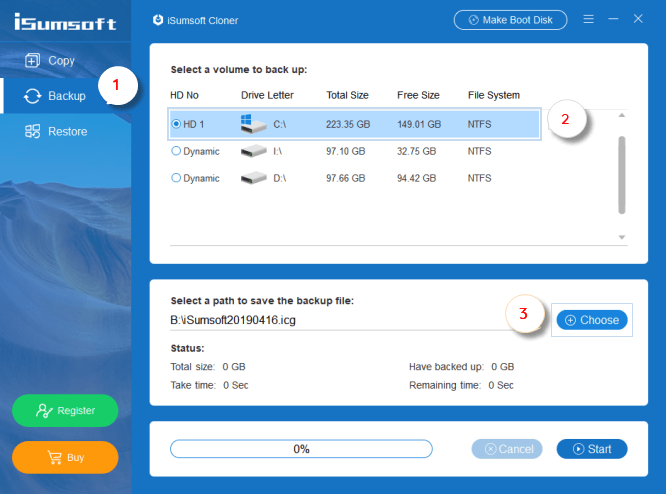The image size is (666, 494).
Task: Click the backup file path field
Action: [x=340, y=320]
